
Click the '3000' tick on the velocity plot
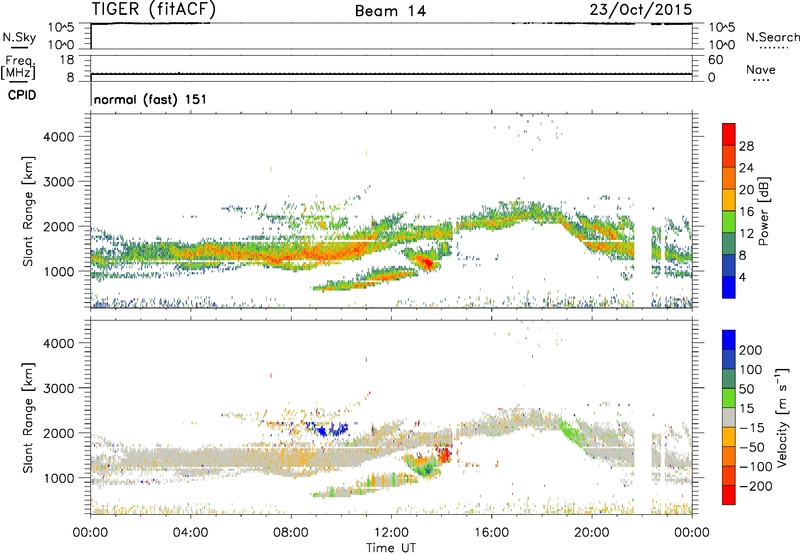[x=58, y=388]
